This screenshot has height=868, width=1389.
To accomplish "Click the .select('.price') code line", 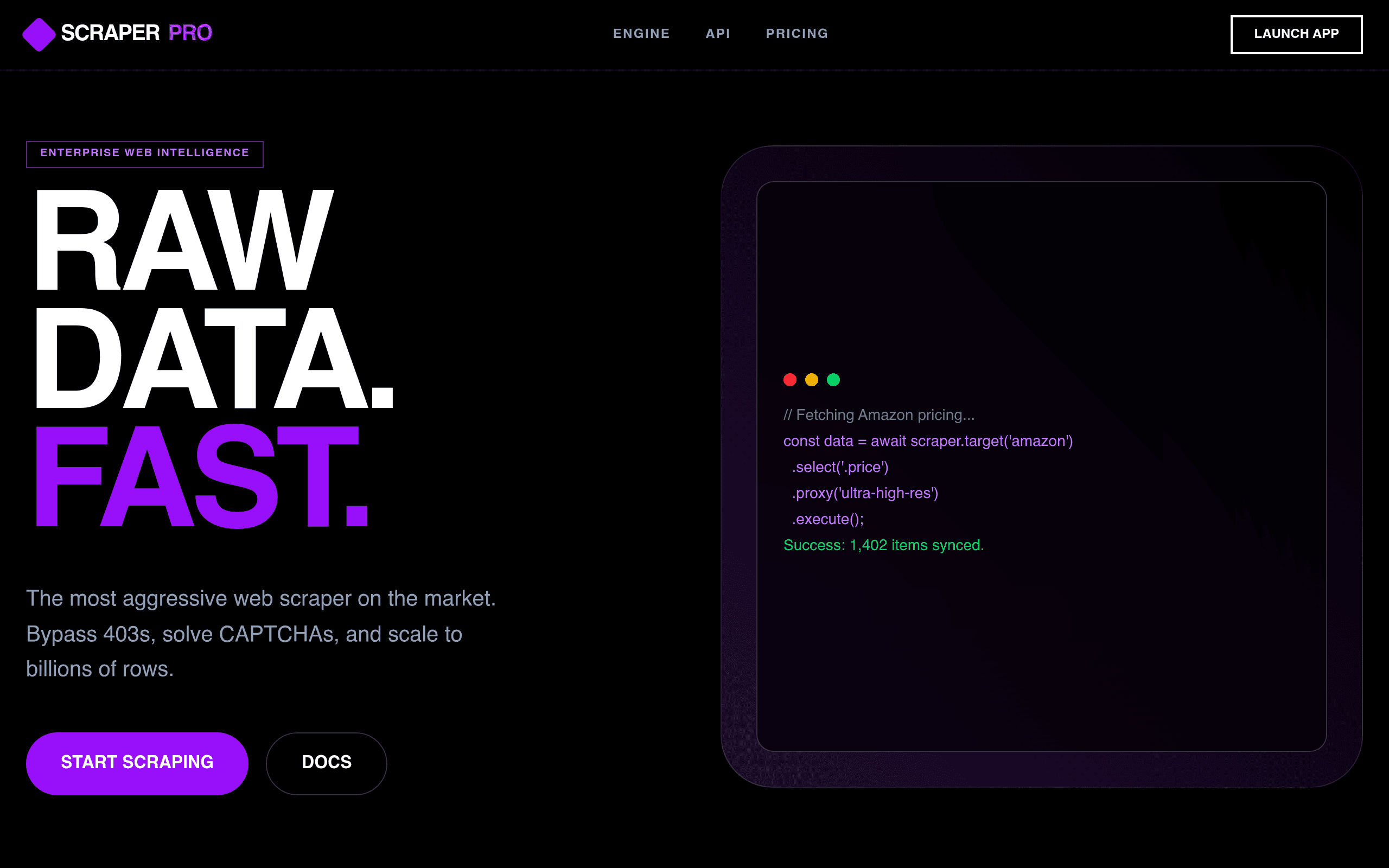I will click(840, 467).
